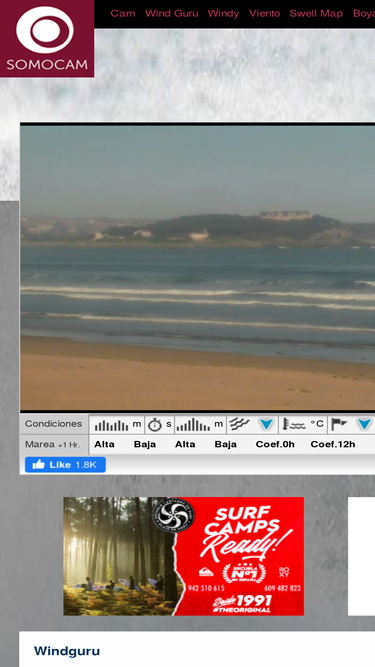This screenshot has height=667, width=375.
Task: Open the Surf Camps Ready banner ad
Action: click(x=184, y=556)
